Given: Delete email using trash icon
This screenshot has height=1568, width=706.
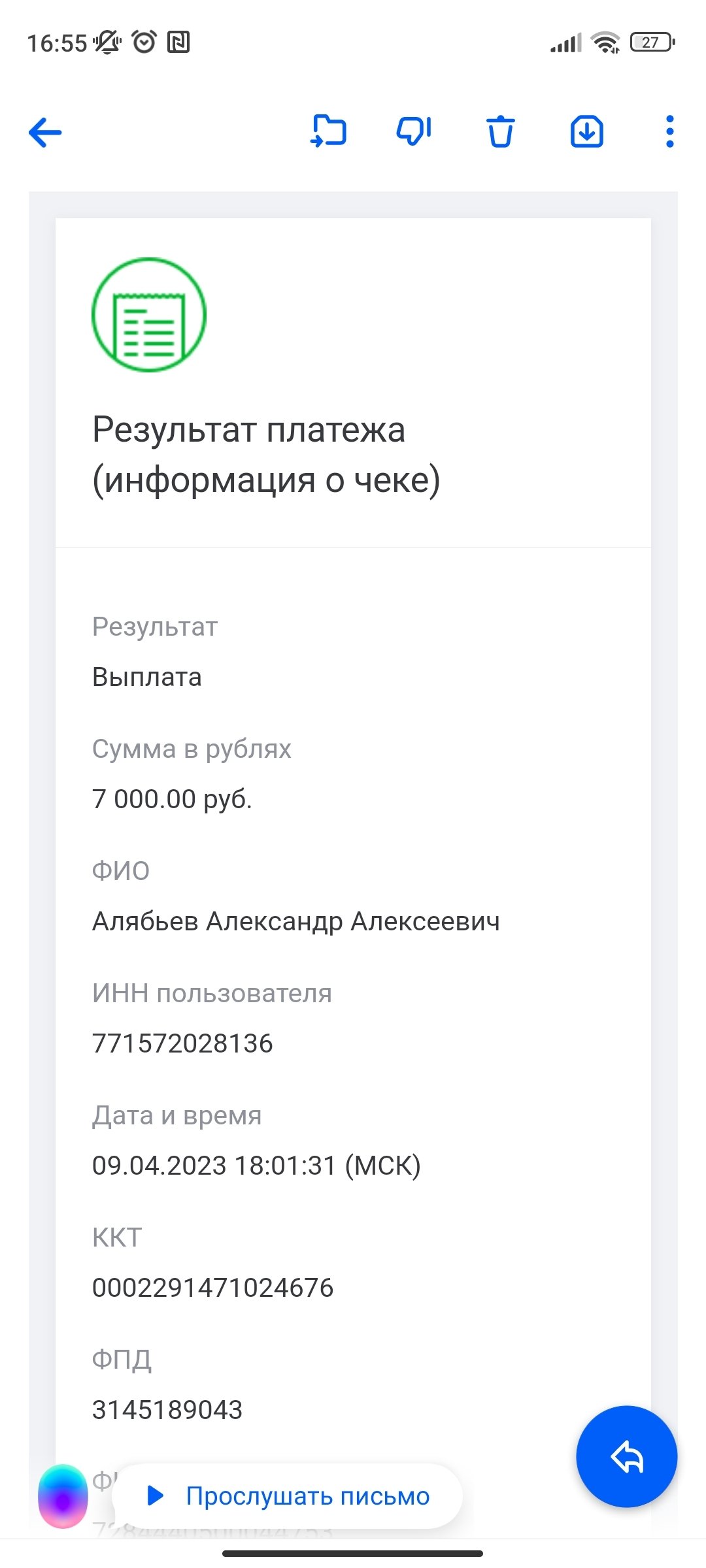Looking at the screenshot, I should coord(501,132).
